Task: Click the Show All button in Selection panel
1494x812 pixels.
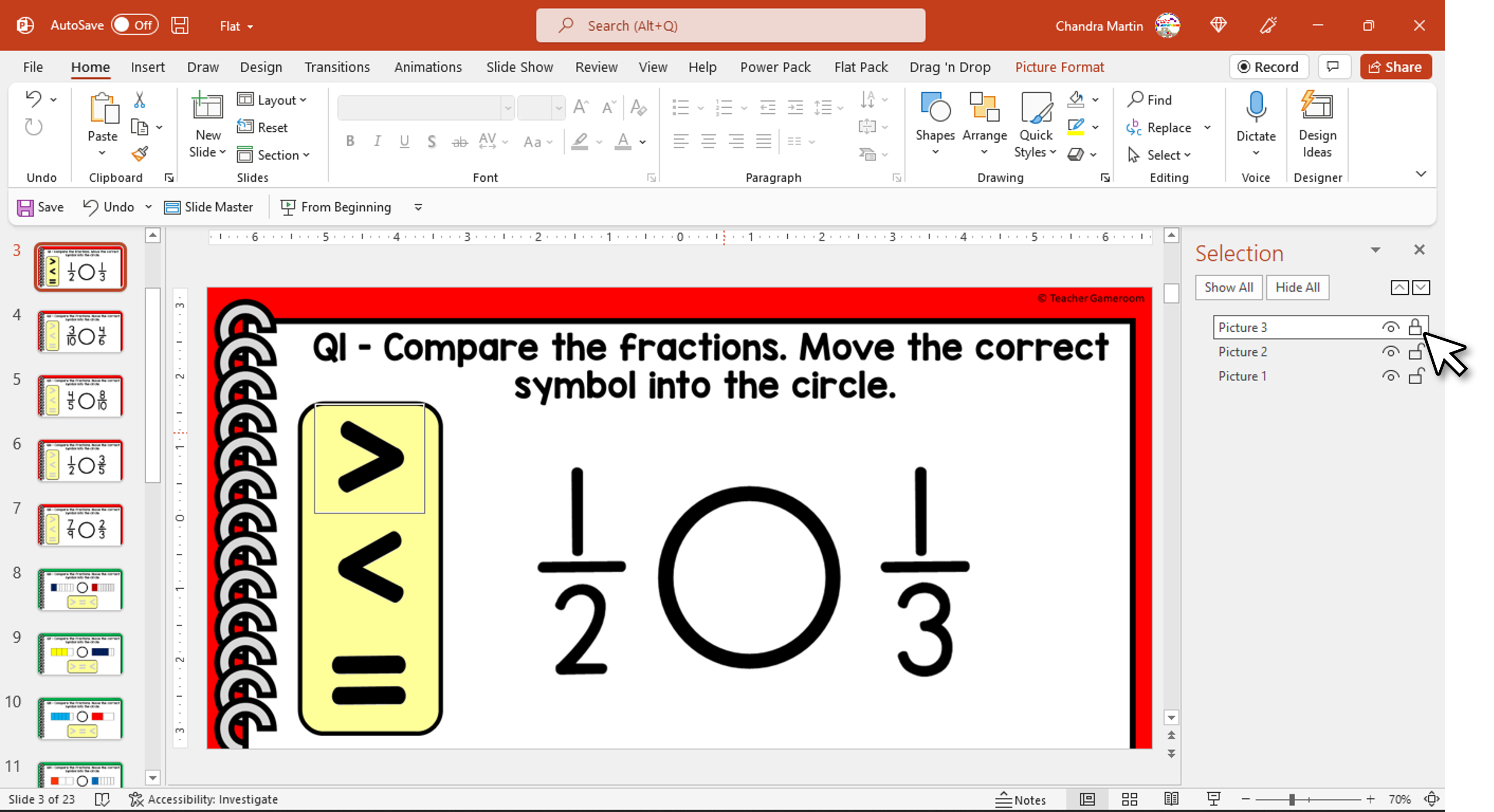Action: (1229, 287)
